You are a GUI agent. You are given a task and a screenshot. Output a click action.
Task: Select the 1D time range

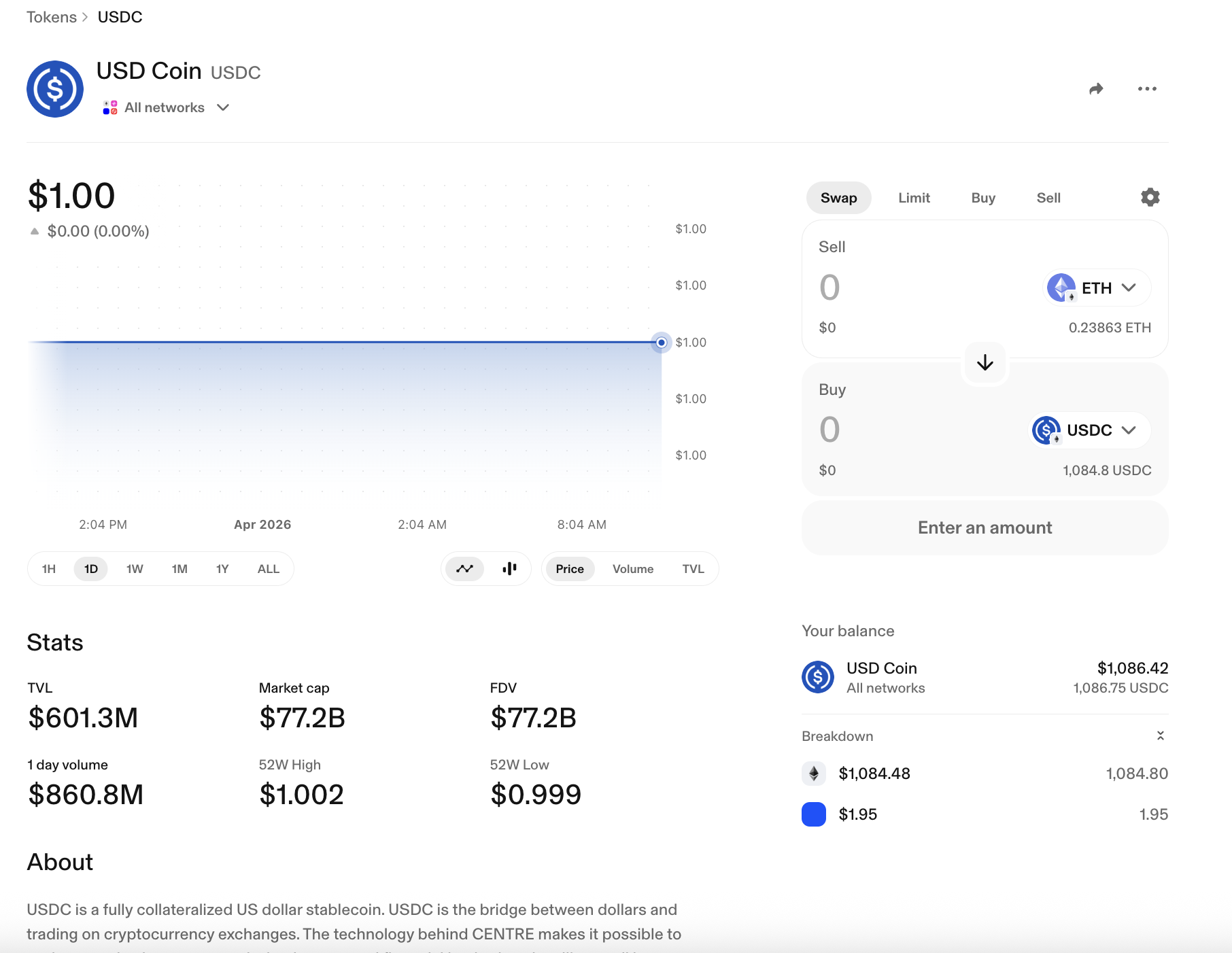click(91, 569)
